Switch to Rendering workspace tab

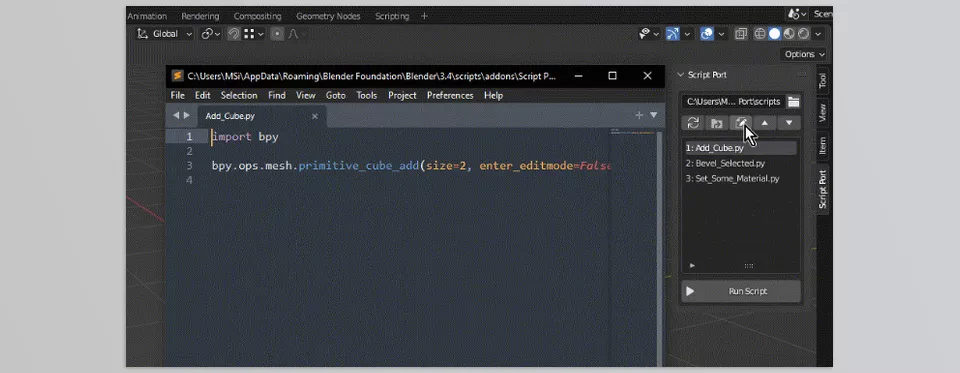200,17
